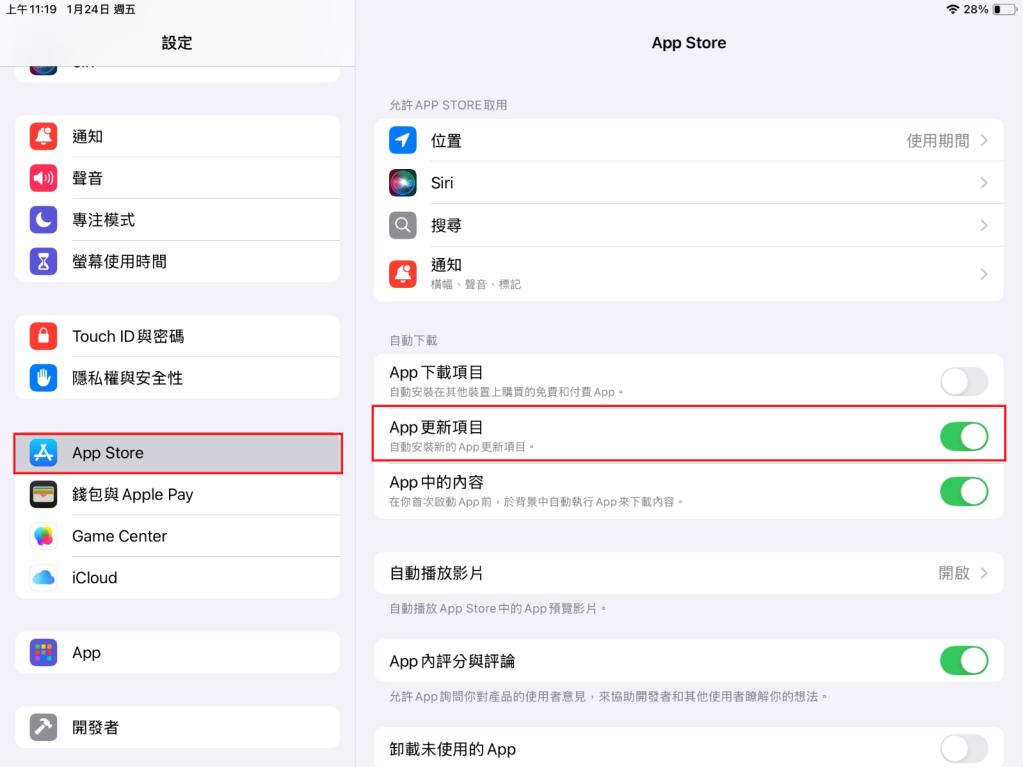Tap the 隱私權與安全性 hand icon
Image resolution: width=1024 pixels, height=768 pixels.
pyautogui.click(x=43, y=378)
